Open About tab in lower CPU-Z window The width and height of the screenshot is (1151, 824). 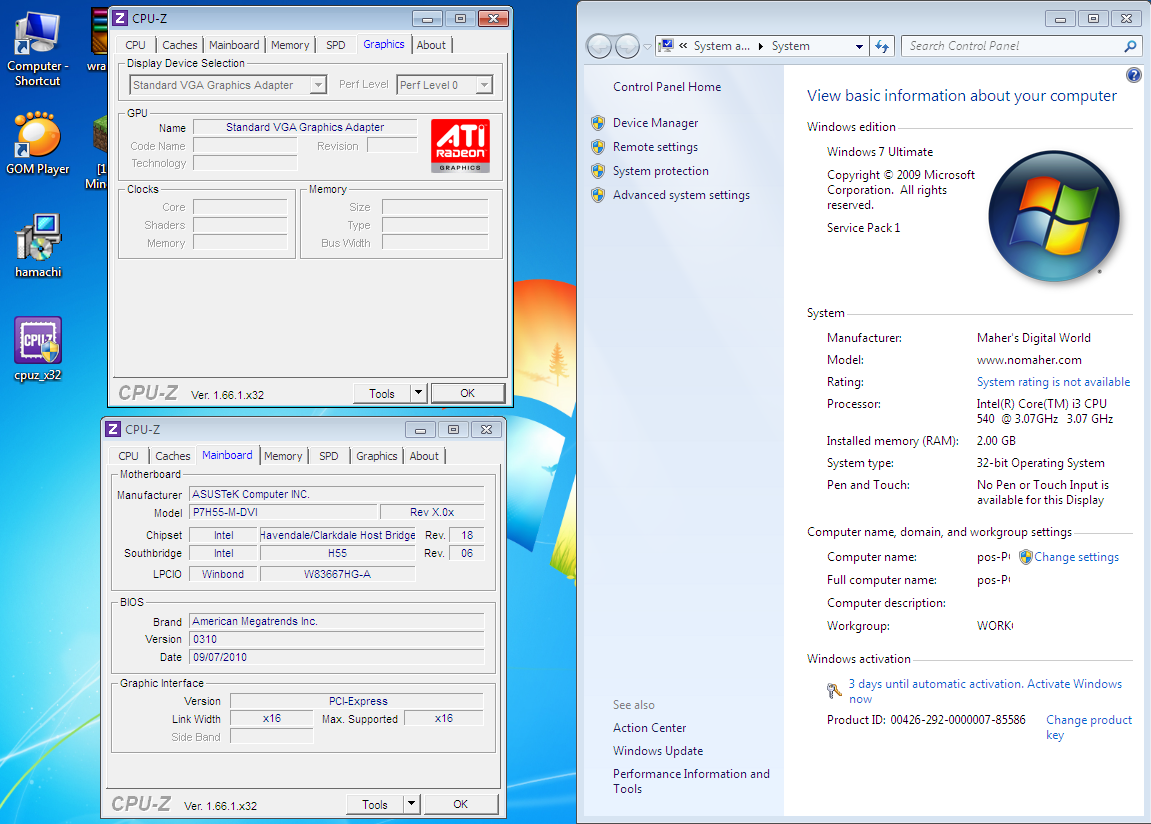pyautogui.click(x=424, y=456)
